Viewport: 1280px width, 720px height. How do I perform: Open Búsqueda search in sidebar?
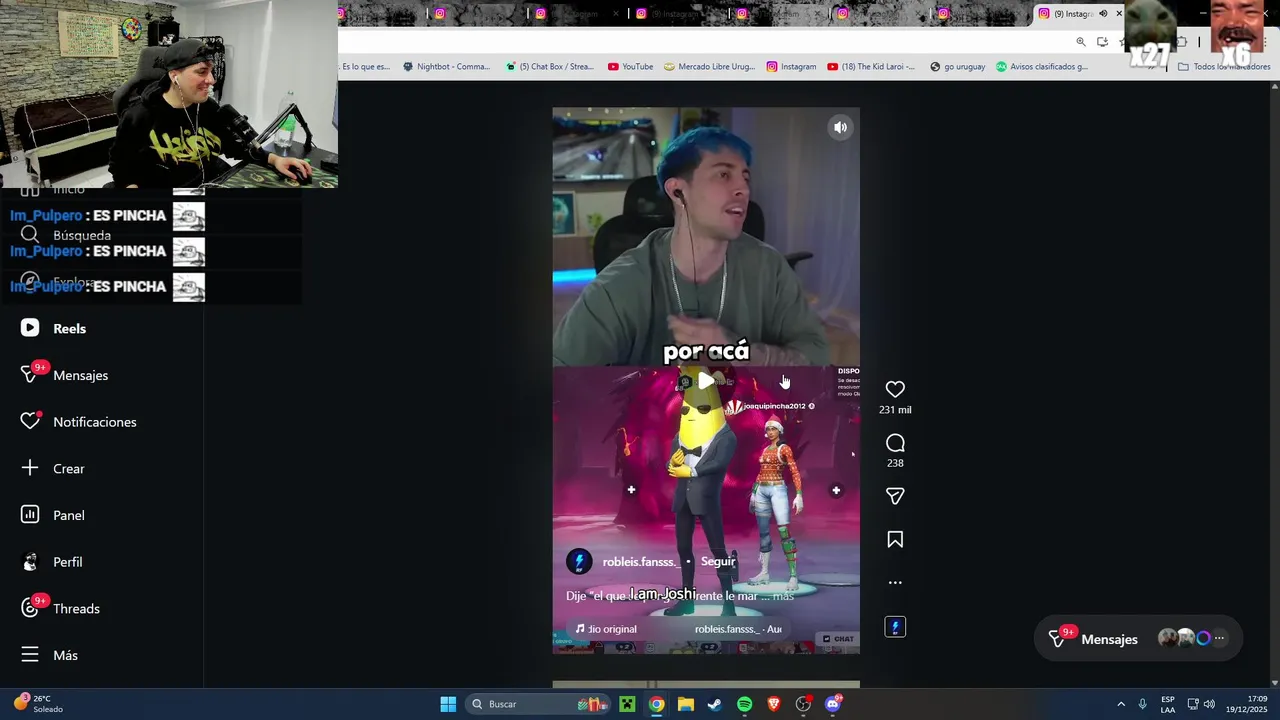pos(66,235)
